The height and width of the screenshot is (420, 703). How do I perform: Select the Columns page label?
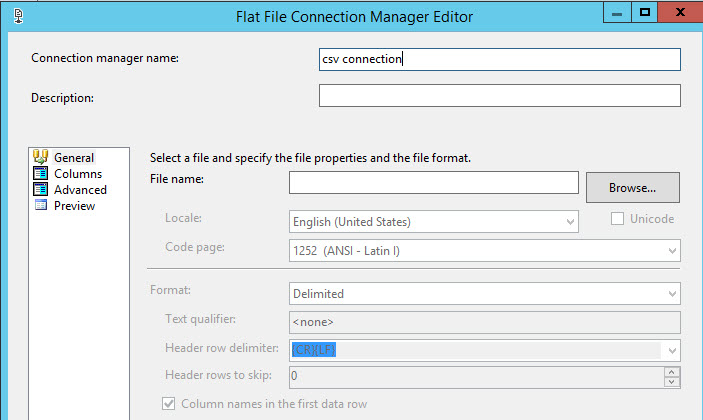(x=78, y=173)
